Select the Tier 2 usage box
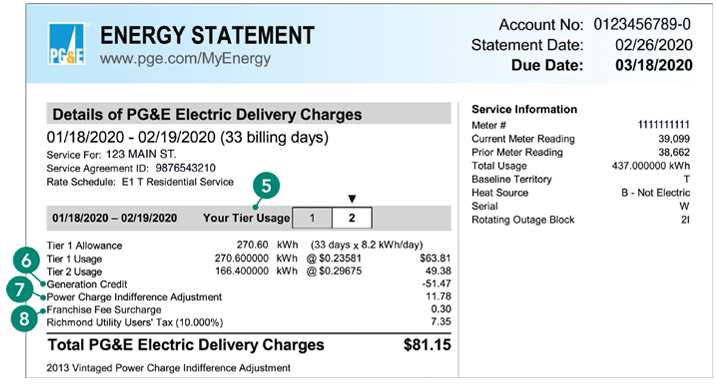716x389 pixels. 352,218
